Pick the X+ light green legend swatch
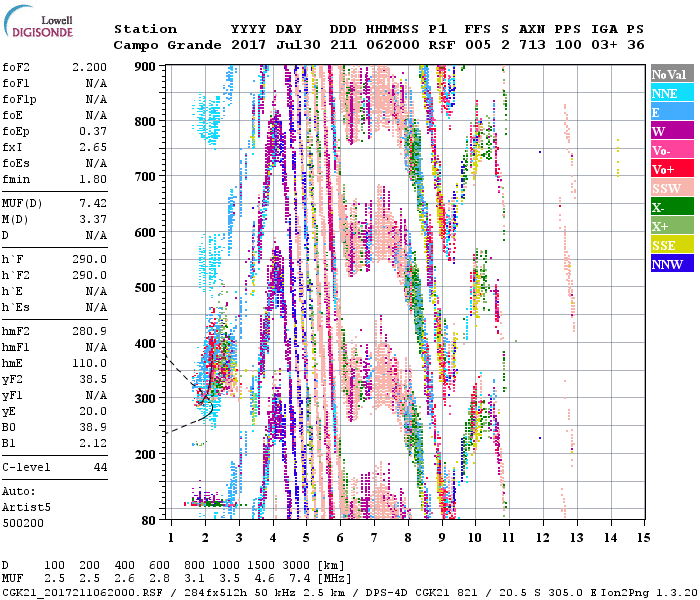The image size is (700, 600). (671, 226)
